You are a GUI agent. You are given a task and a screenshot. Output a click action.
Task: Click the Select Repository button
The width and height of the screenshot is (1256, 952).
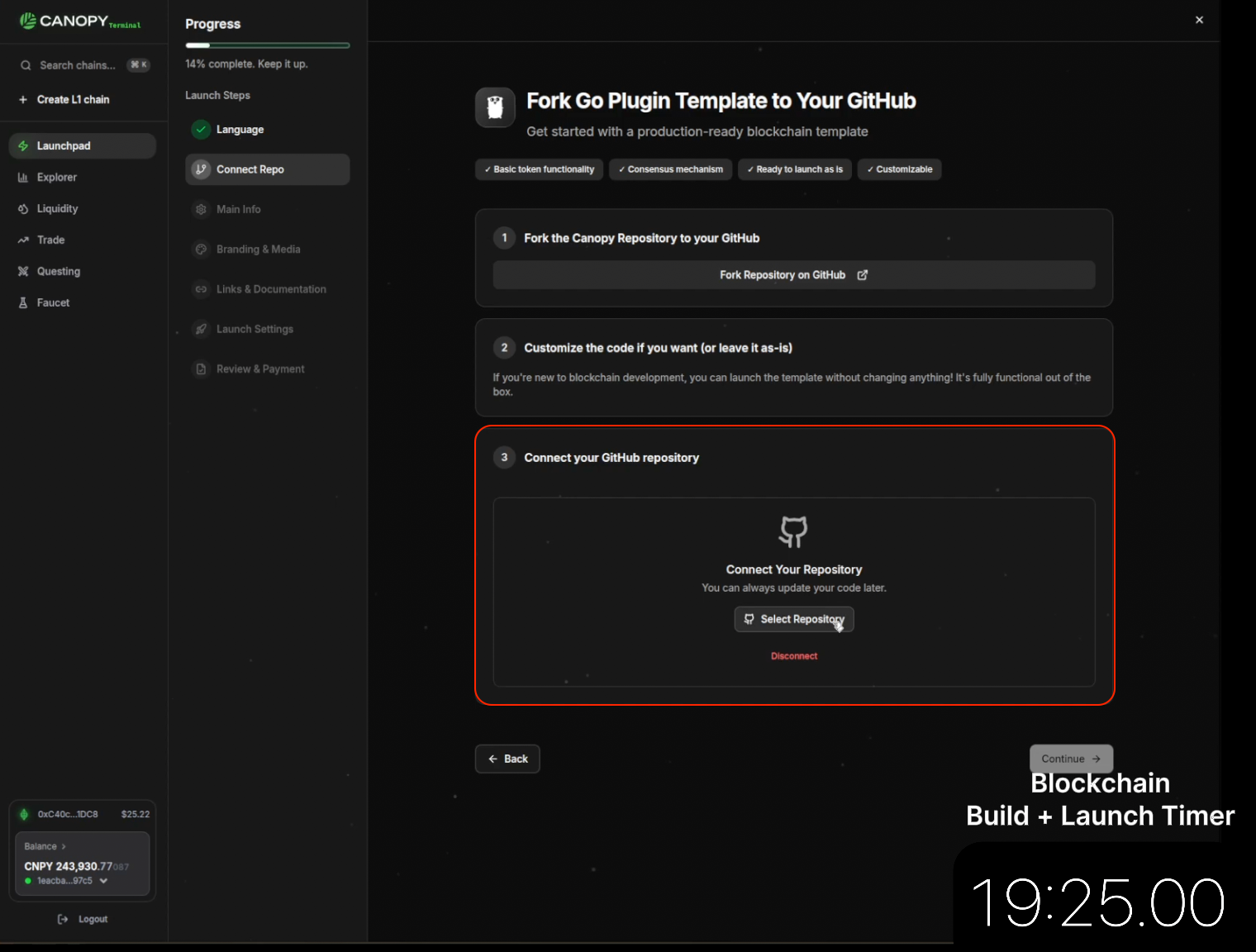click(x=794, y=619)
